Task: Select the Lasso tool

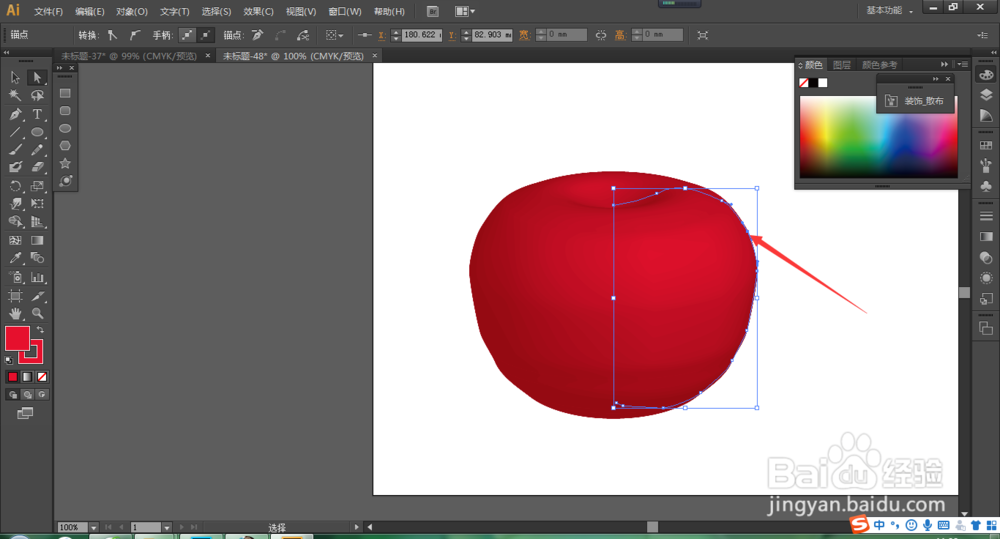Action: pos(37,96)
